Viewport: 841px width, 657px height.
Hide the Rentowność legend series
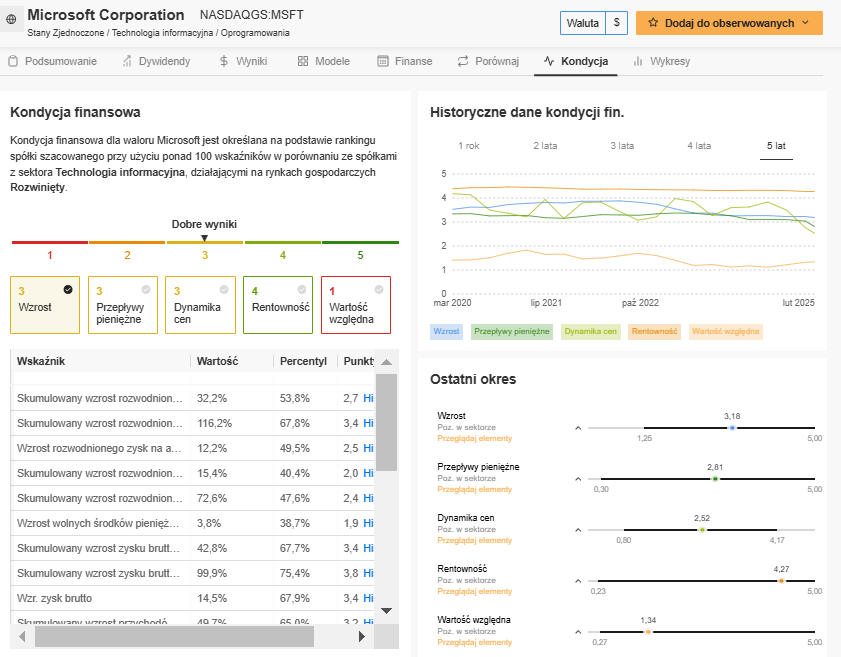[654, 331]
